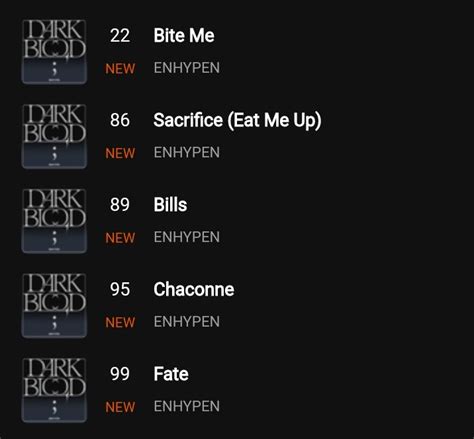This screenshot has height=439, width=474.
Task: Open the Bite Me song title
Action: [184, 35]
